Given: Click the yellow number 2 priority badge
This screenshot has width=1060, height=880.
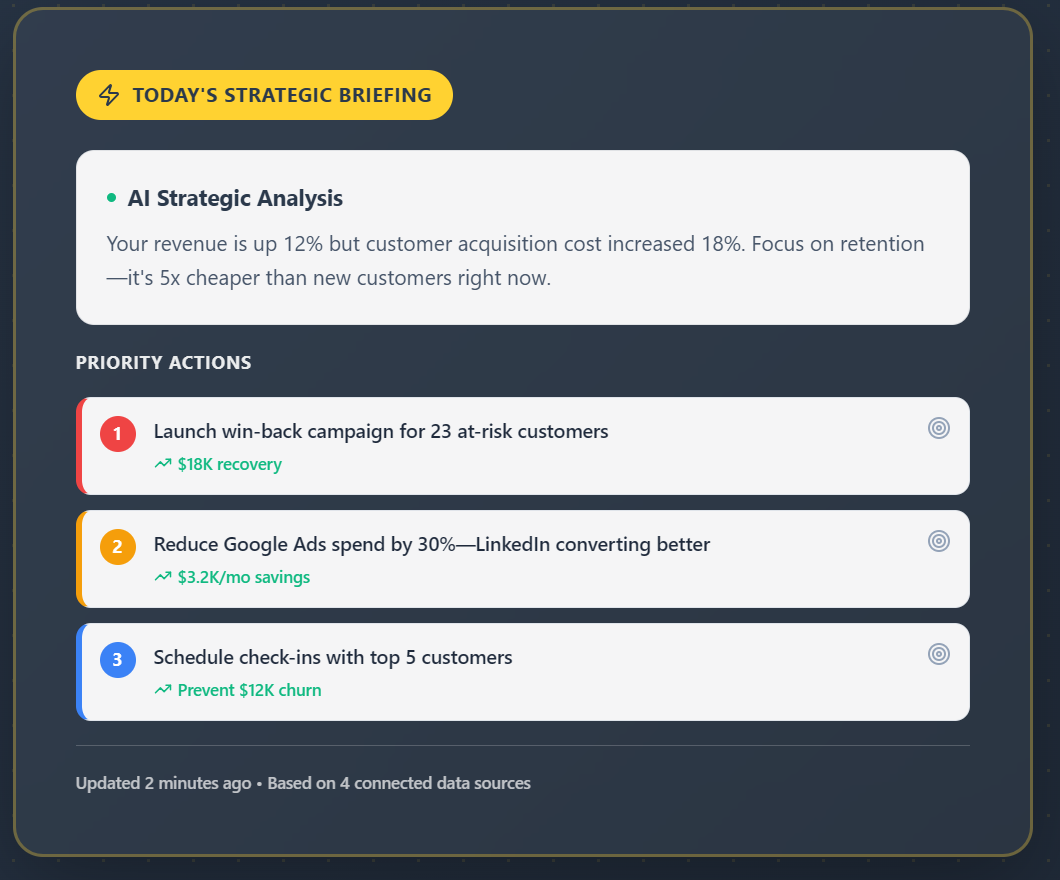Looking at the screenshot, I should pos(118,547).
